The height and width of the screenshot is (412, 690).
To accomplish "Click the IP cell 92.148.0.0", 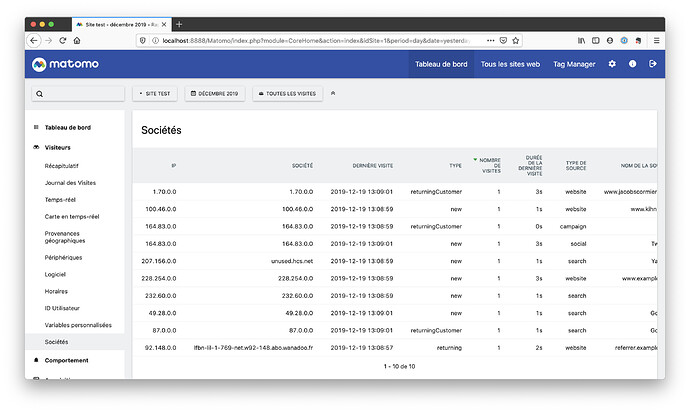I will tap(161, 348).
